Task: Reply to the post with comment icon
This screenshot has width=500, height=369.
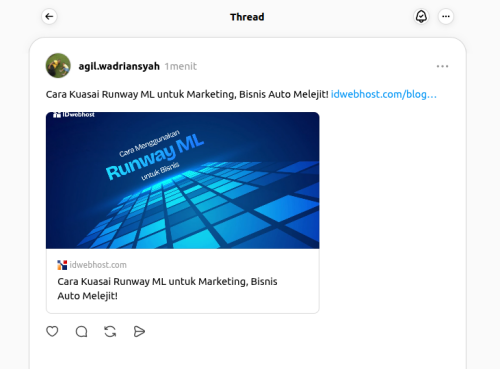Action: pyautogui.click(x=81, y=332)
